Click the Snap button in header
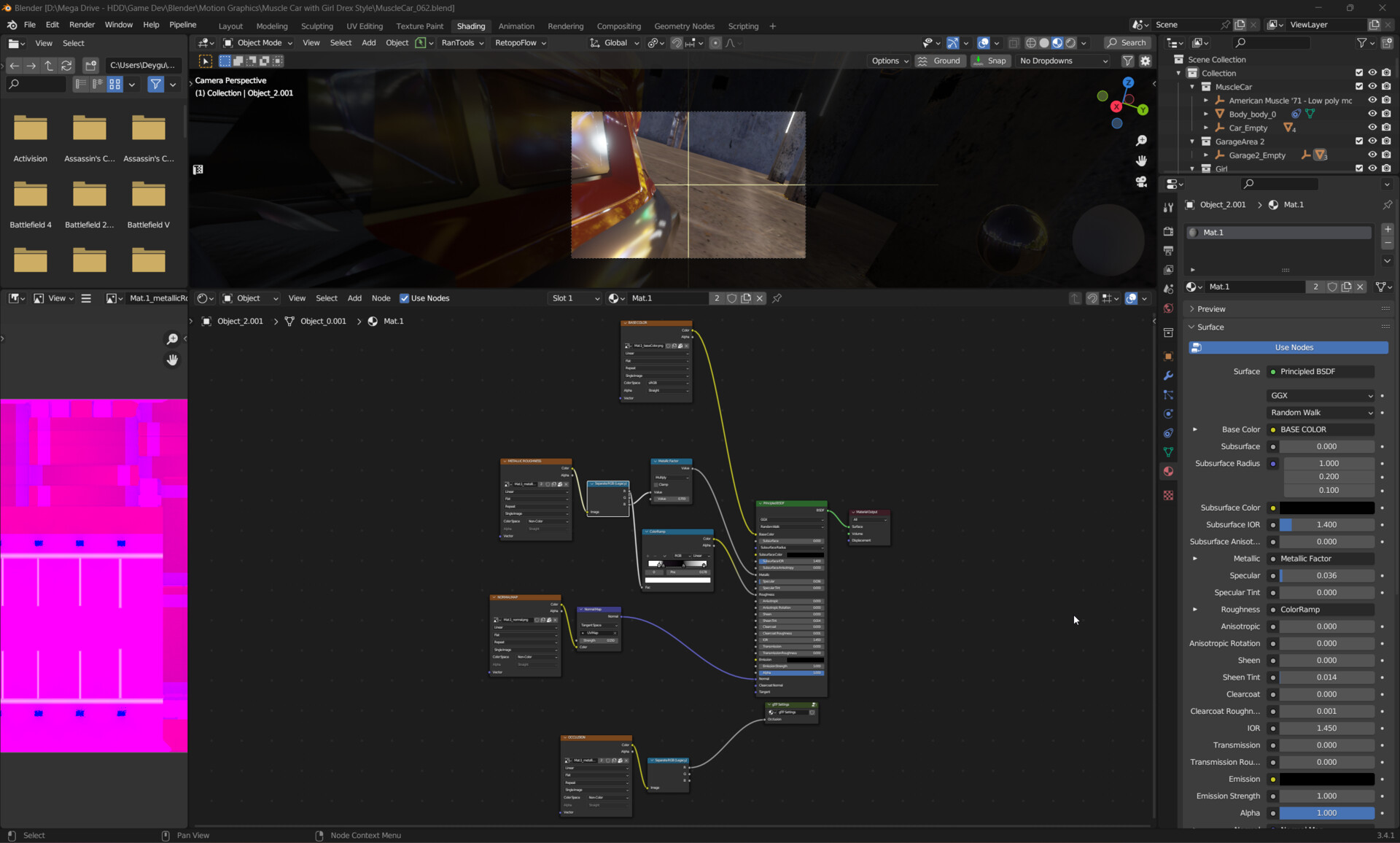Screen dimensions: 1400x843 990,61
